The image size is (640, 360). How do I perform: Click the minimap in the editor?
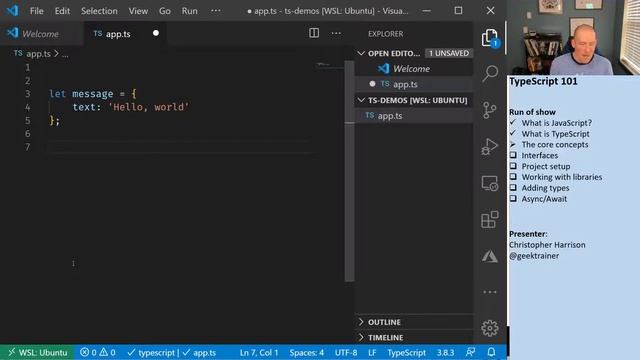[x=329, y=65]
